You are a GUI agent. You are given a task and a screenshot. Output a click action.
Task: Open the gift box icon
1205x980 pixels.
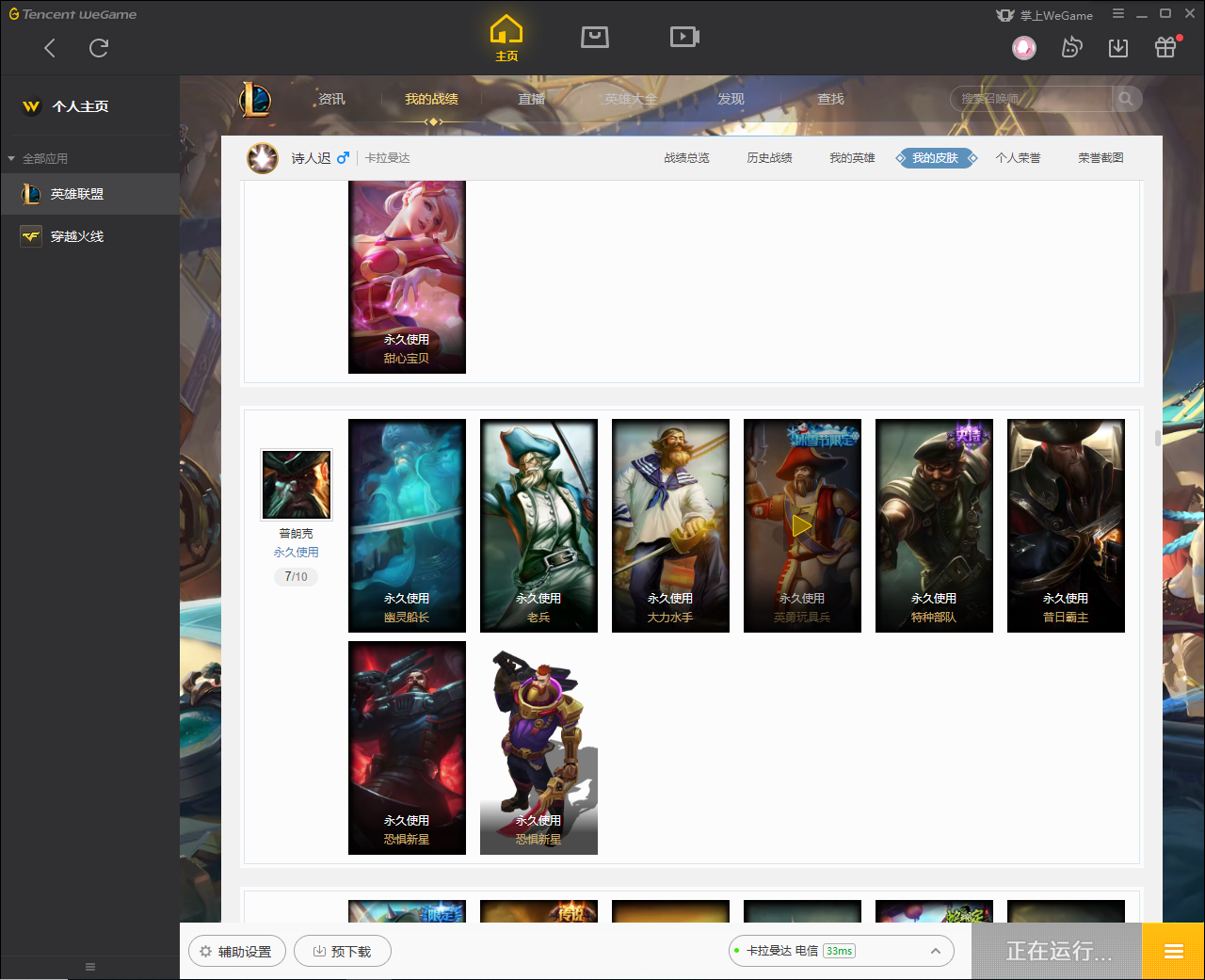click(1165, 47)
